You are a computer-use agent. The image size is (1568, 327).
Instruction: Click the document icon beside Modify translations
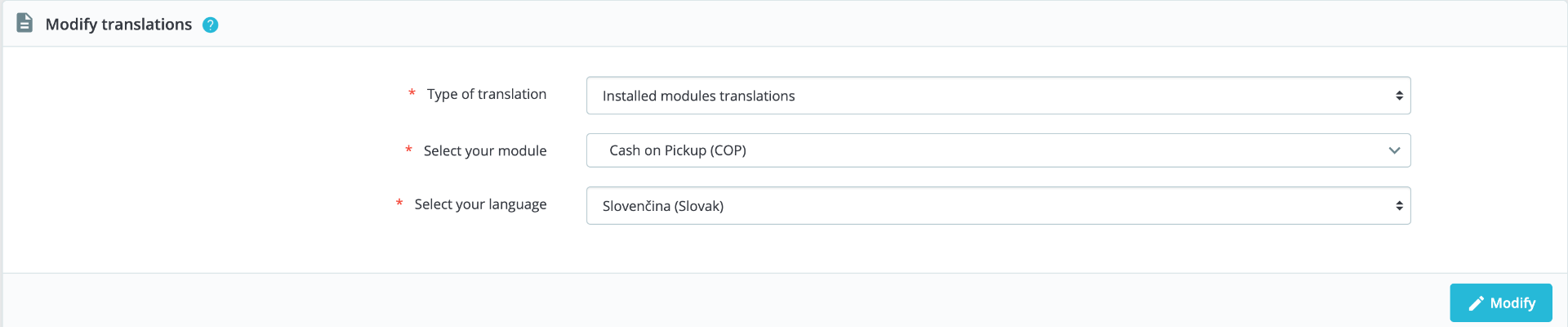[x=24, y=23]
